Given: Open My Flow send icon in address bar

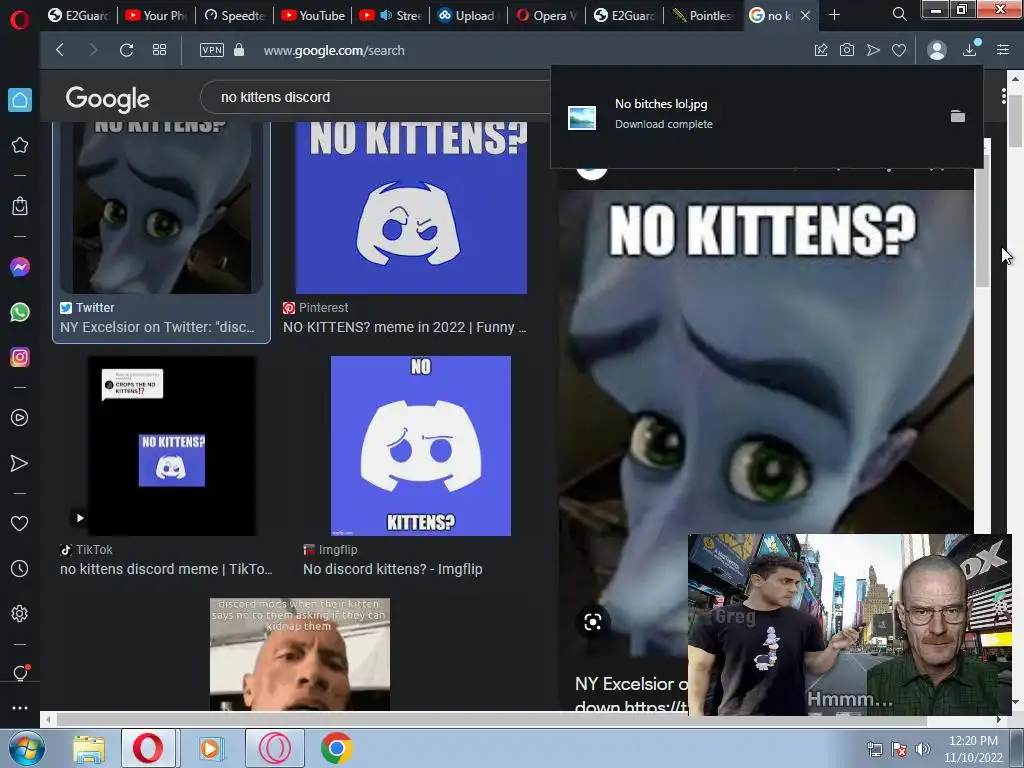Looking at the screenshot, I should (x=873, y=50).
